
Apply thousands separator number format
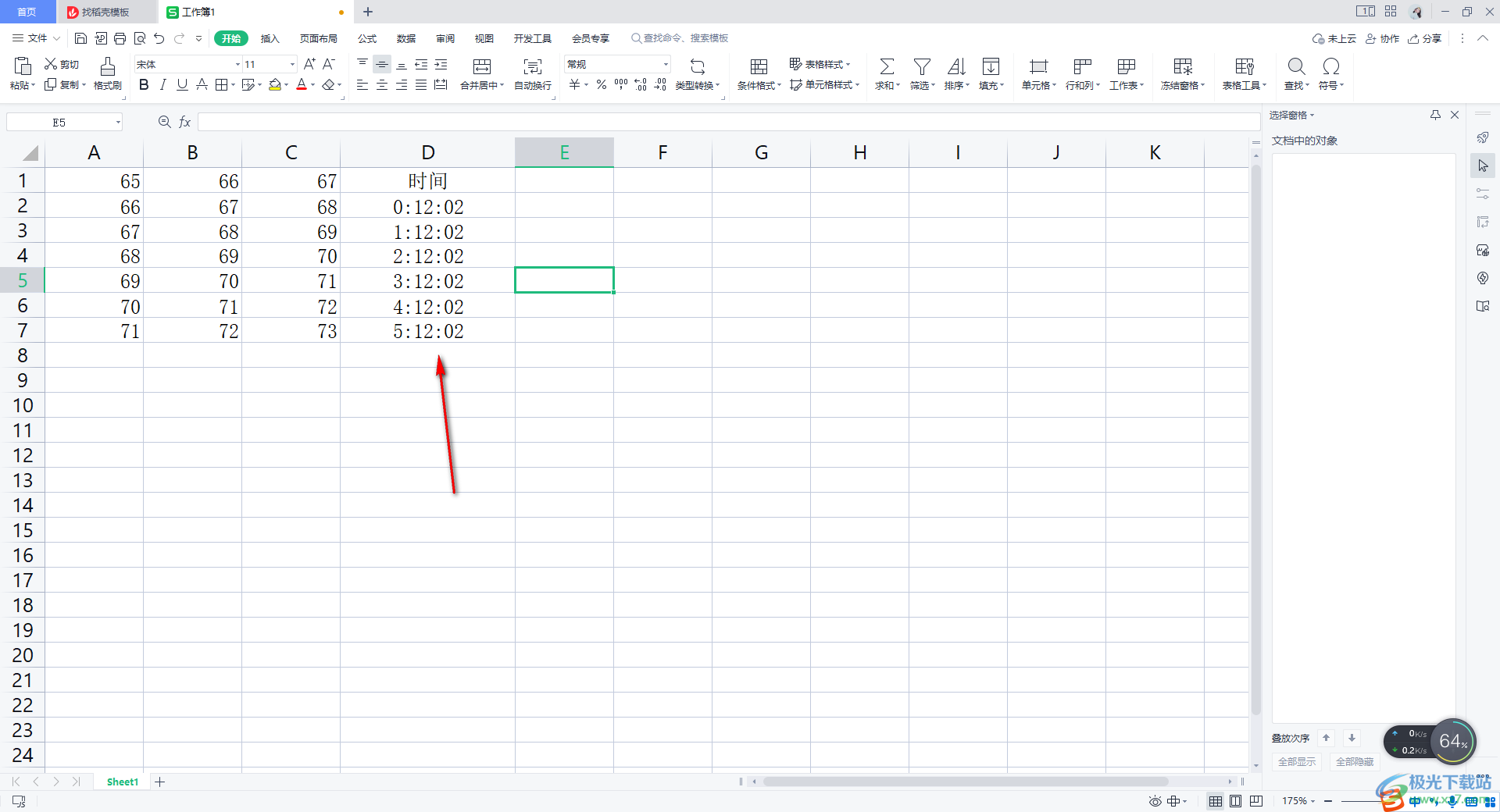621,84
